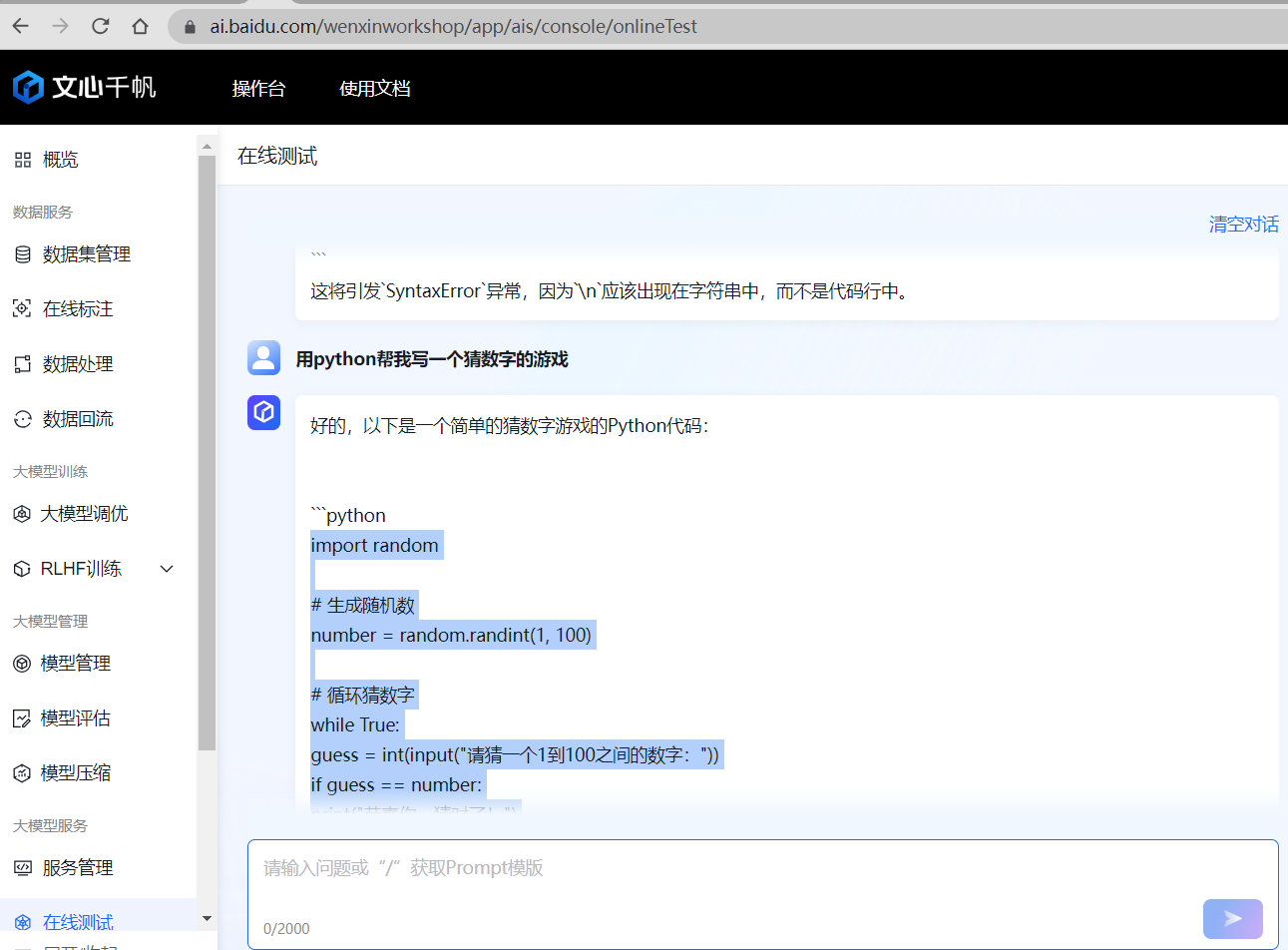This screenshot has height=950, width=1288.
Task: Open 在线测试 in the sidebar
Action: pos(78,923)
